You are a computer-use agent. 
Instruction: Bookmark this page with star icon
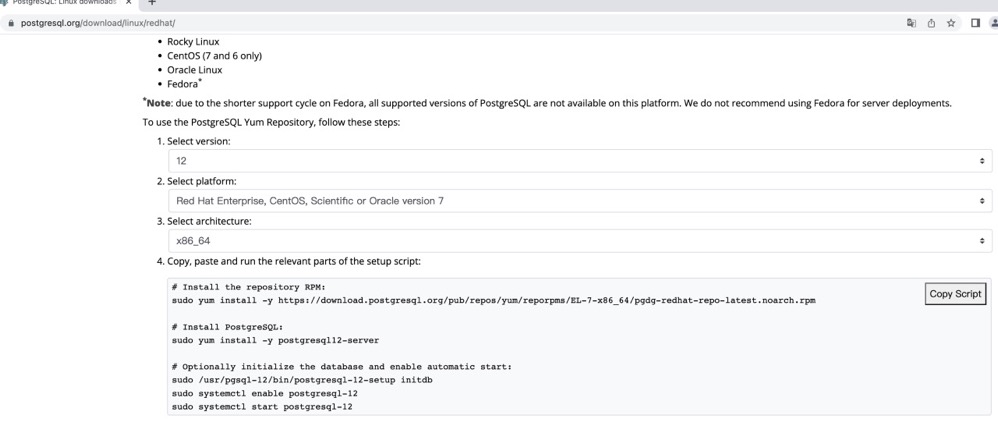[x=951, y=23]
